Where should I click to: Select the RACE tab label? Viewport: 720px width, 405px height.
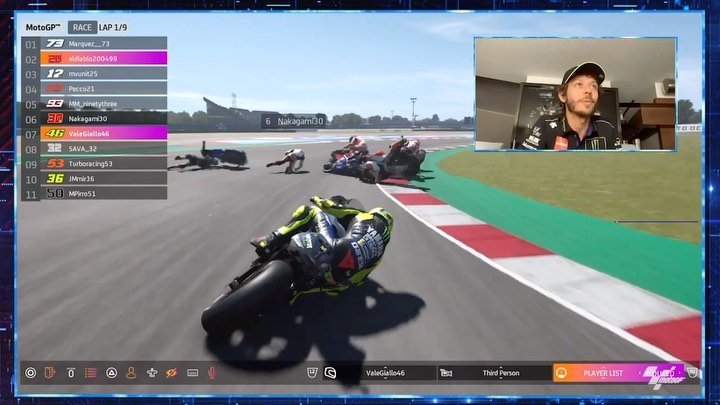[x=82, y=28]
